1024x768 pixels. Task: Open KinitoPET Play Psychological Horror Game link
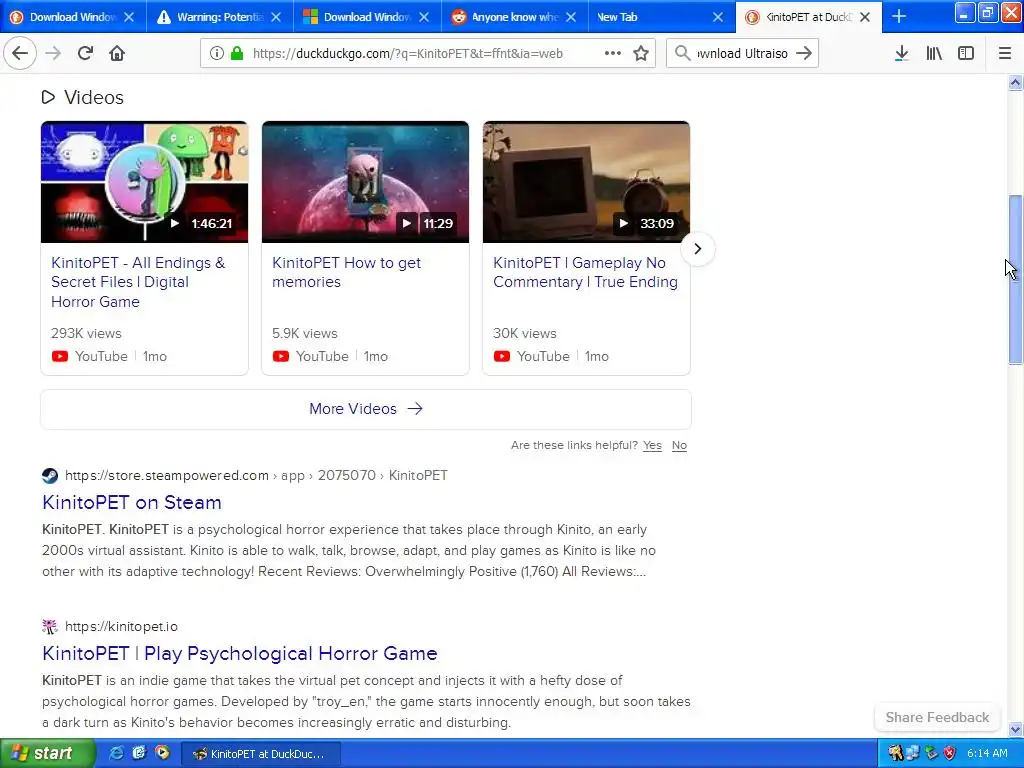point(240,653)
